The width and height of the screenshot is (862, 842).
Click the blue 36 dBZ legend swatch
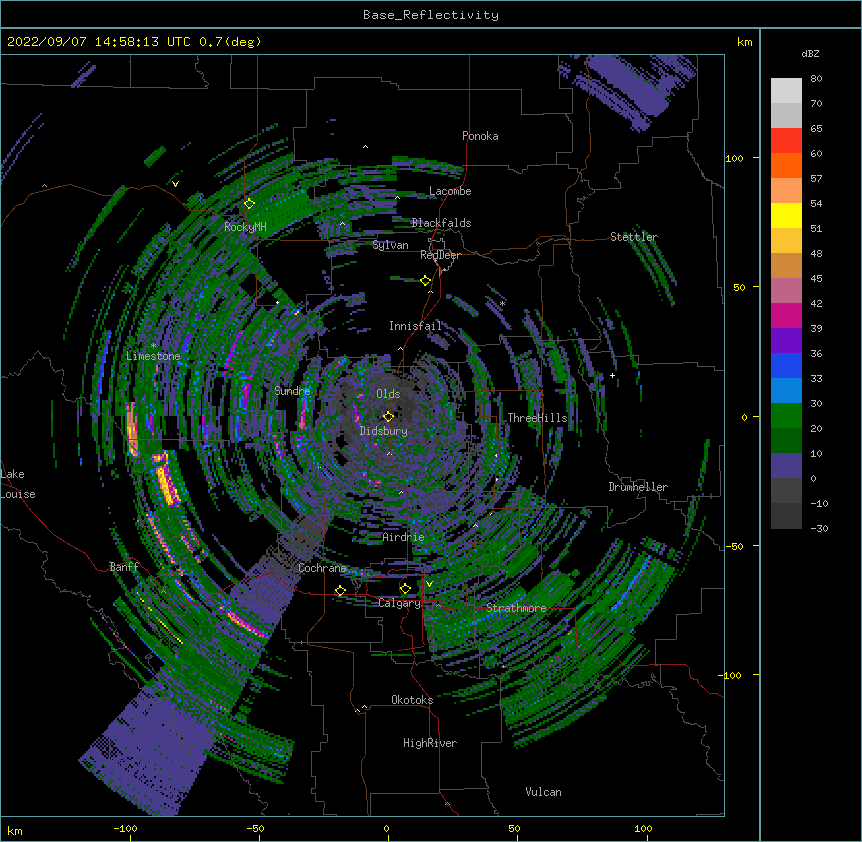coord(786,365)
